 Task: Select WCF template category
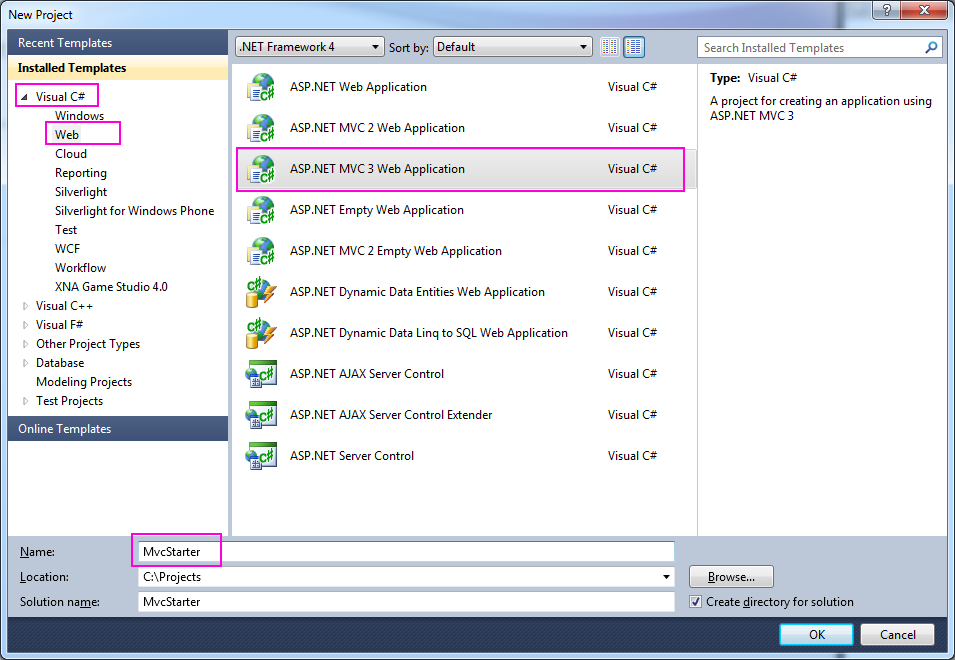pos(67,248)
